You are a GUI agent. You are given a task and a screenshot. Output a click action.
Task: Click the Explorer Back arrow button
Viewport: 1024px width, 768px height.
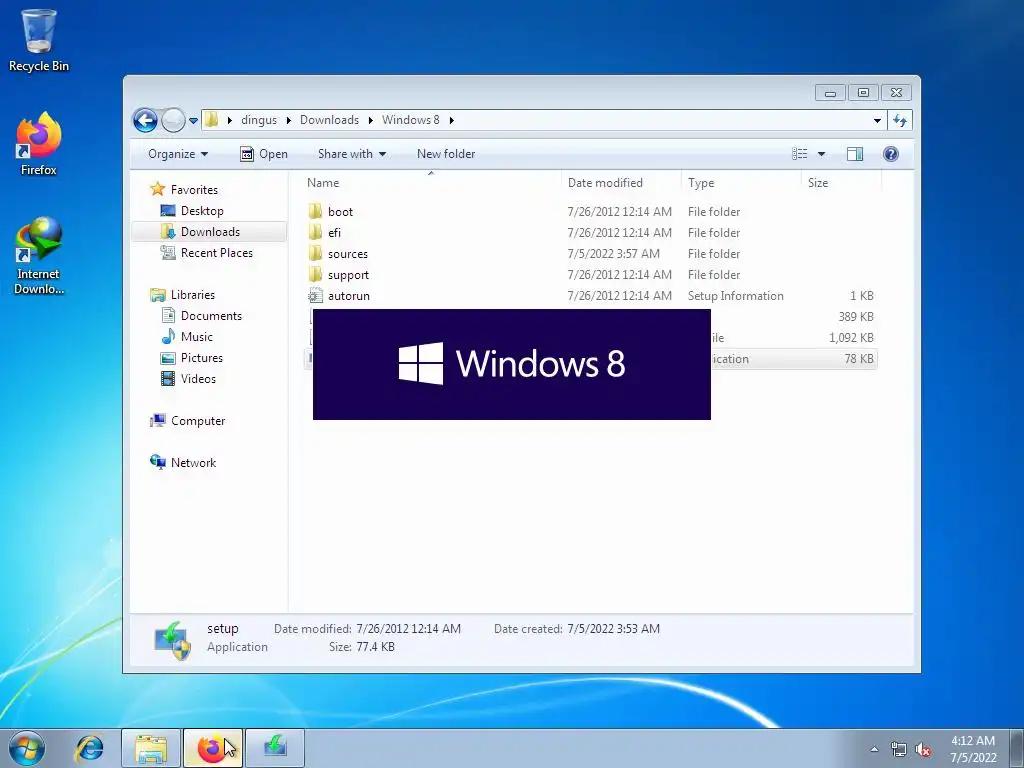(145, 120)
